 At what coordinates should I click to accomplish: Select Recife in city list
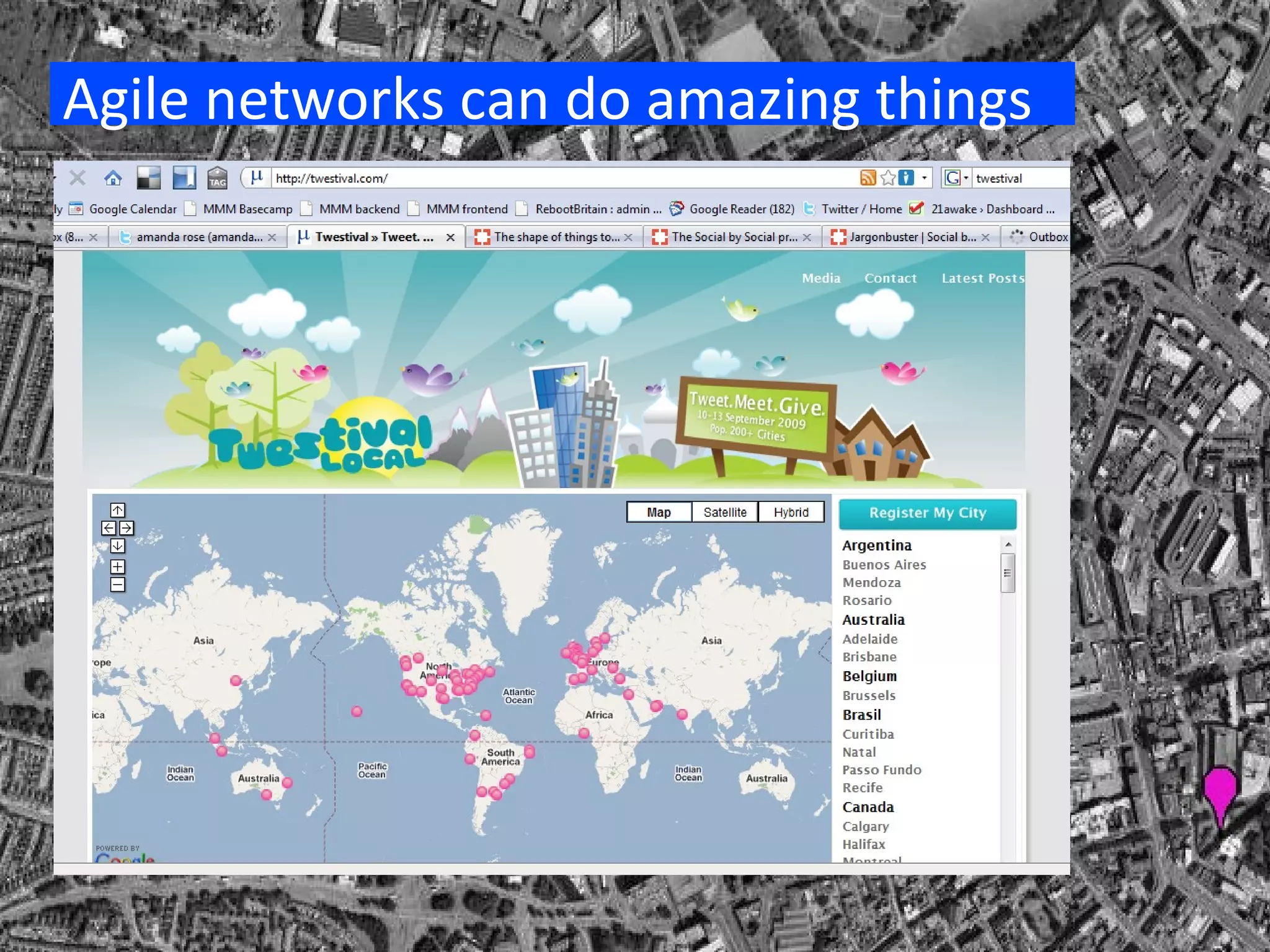point(863,788)
